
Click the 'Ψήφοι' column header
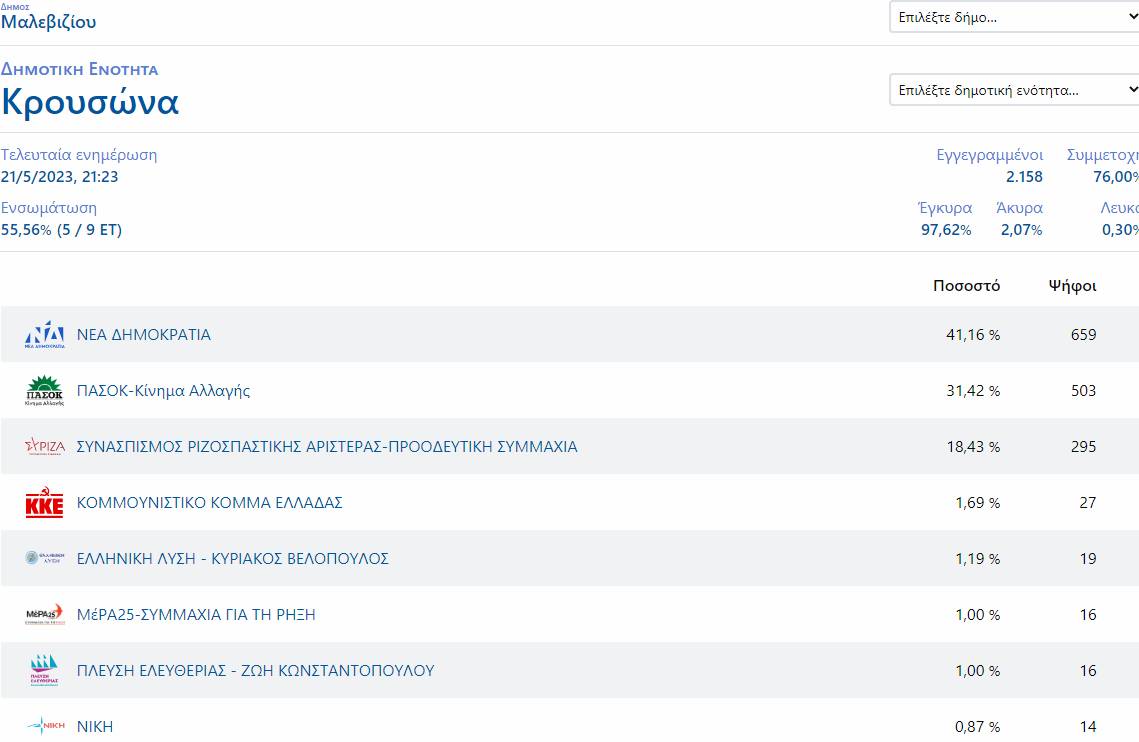pos(1072,286)
